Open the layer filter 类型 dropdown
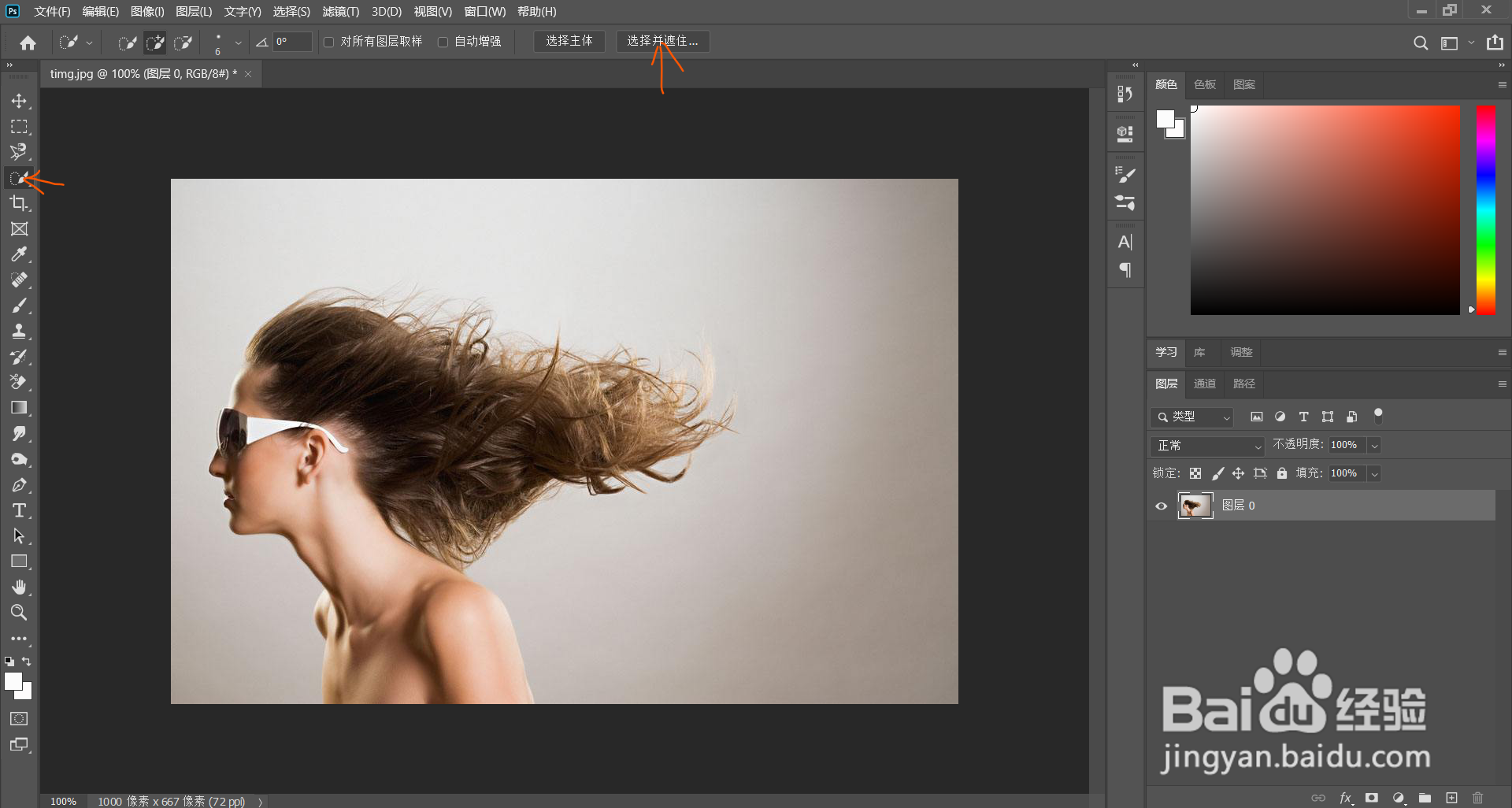1512x808 pixels. click(1191, 417)
